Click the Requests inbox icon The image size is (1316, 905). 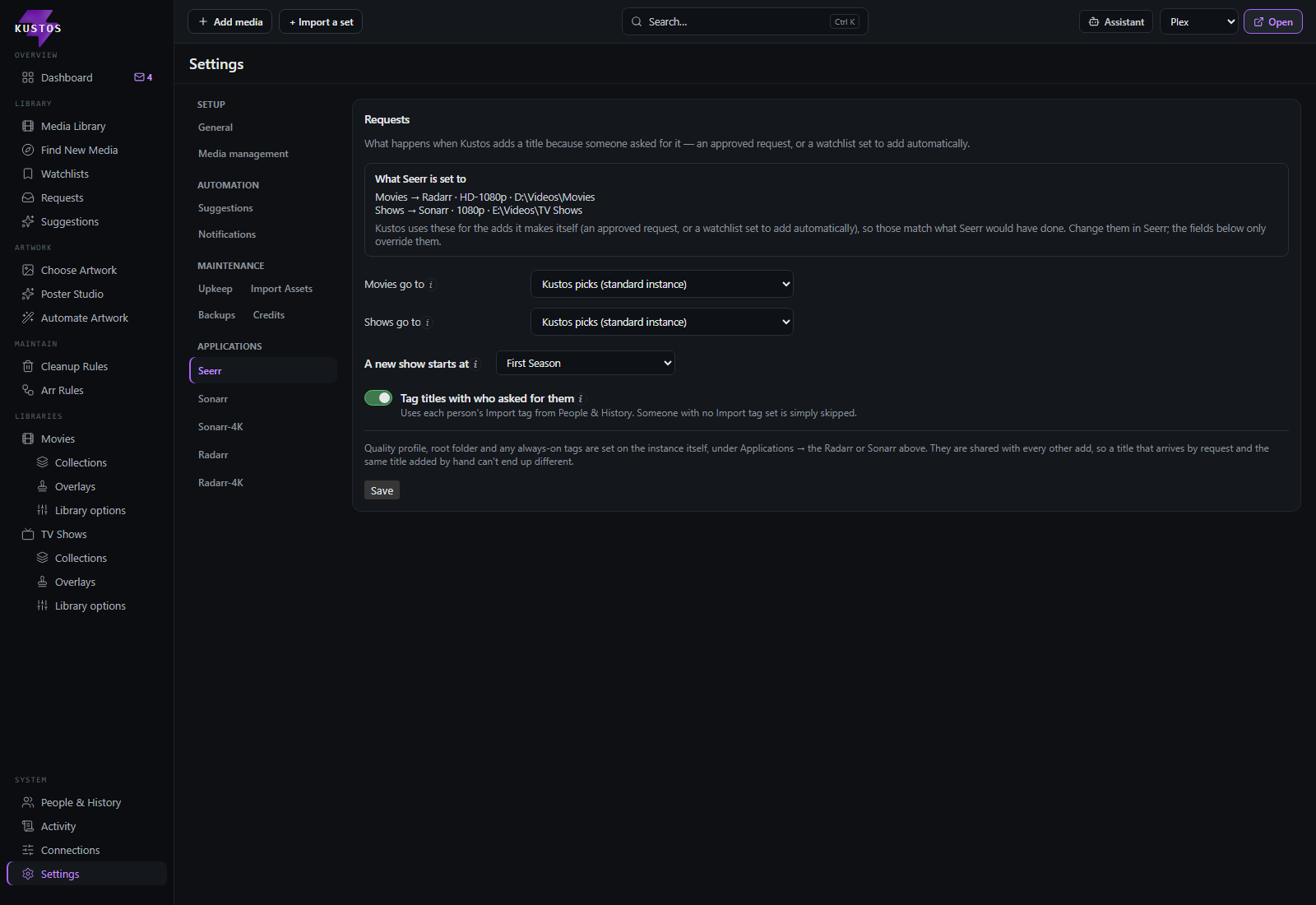(x=28, y=197)
